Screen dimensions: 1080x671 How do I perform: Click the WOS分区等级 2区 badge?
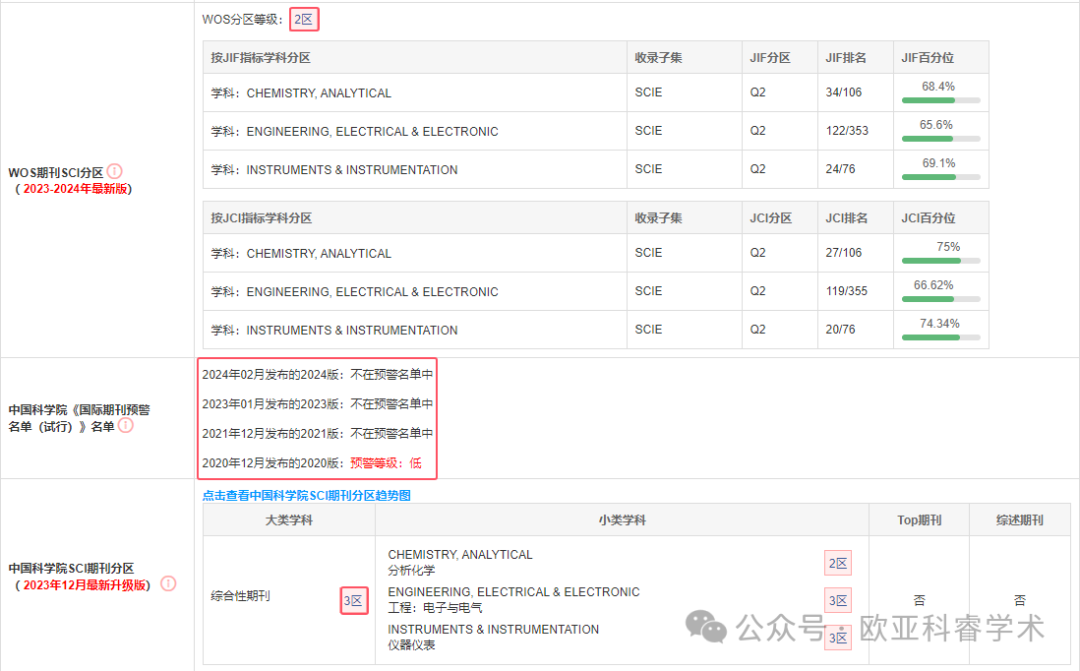pyautogui.click(x=304, y=19)
